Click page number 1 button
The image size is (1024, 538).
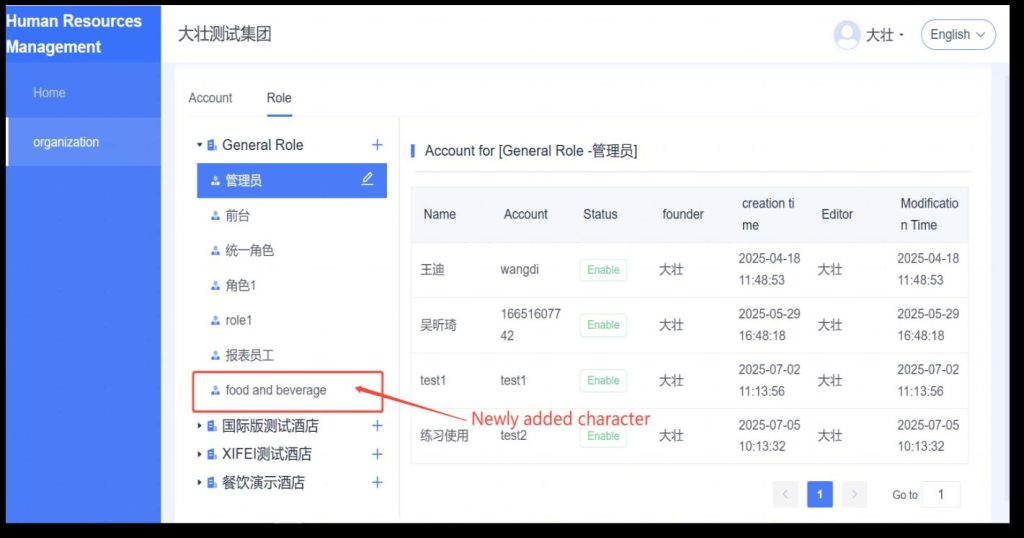pyautogui.click(x=820, y=494)
